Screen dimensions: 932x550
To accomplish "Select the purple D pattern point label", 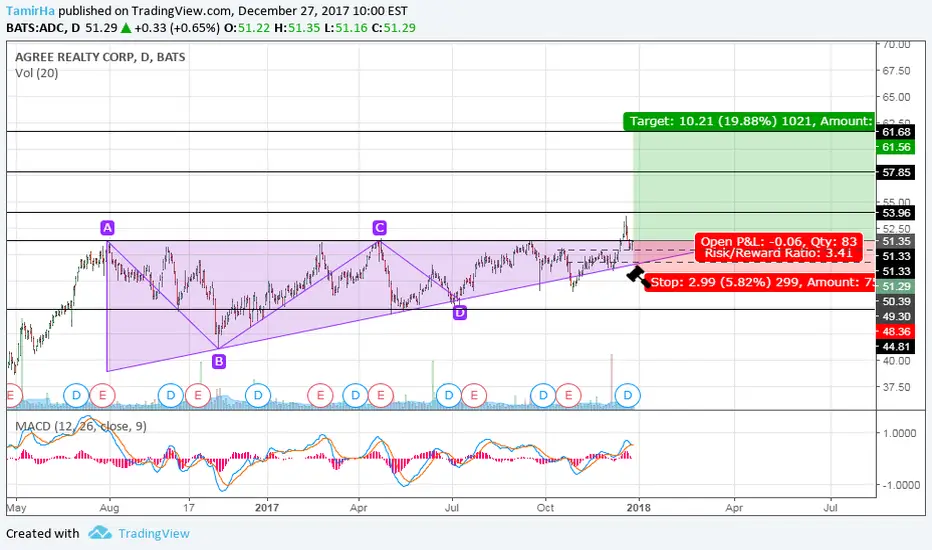I will click(459, 312).
